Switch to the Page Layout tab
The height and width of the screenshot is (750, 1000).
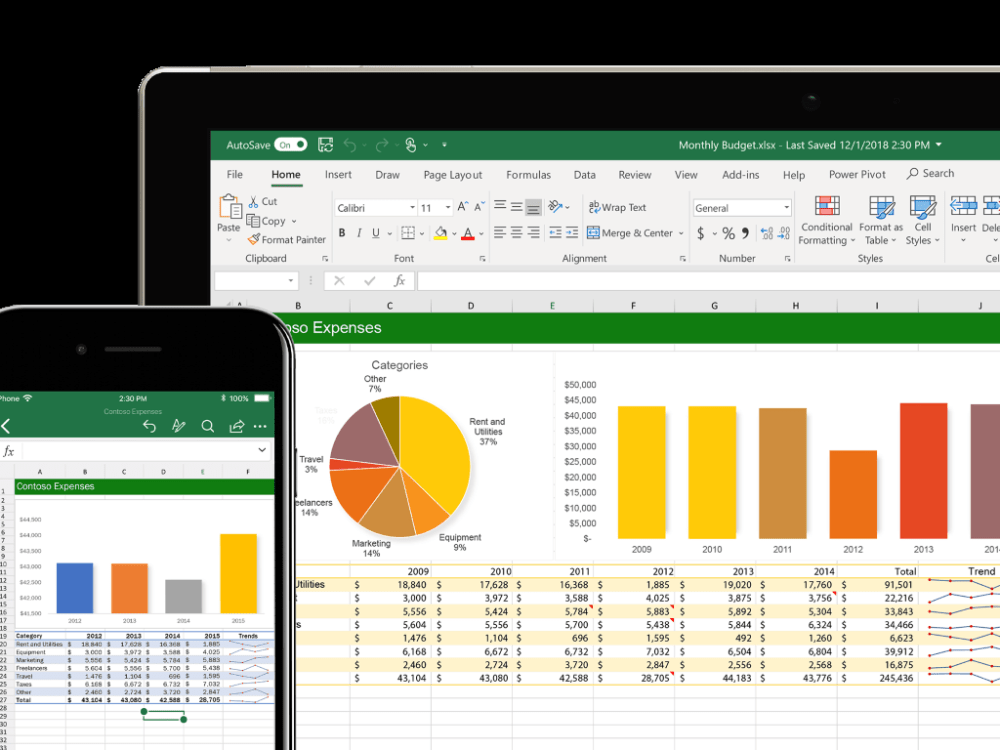click(x=453, y=175)
